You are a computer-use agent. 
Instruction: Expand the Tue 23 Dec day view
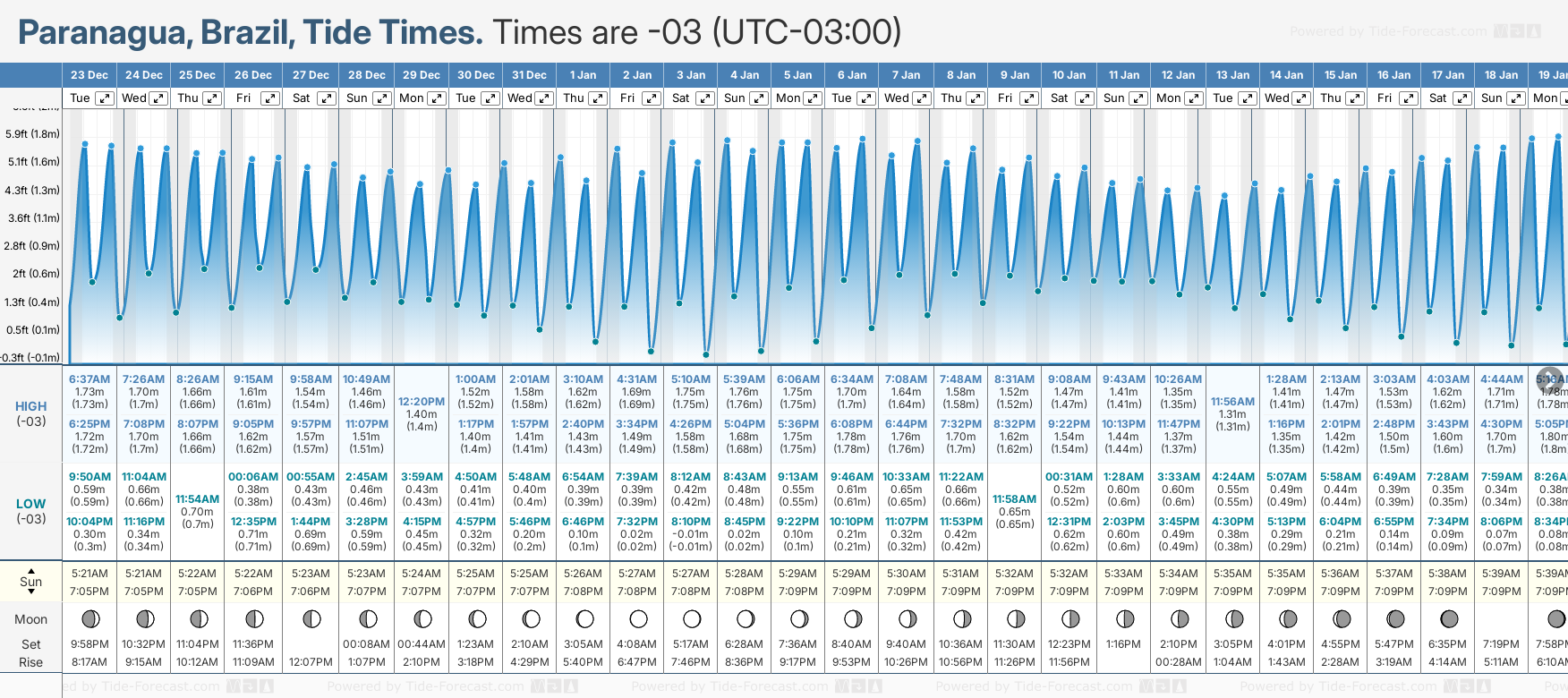(104, 98)
